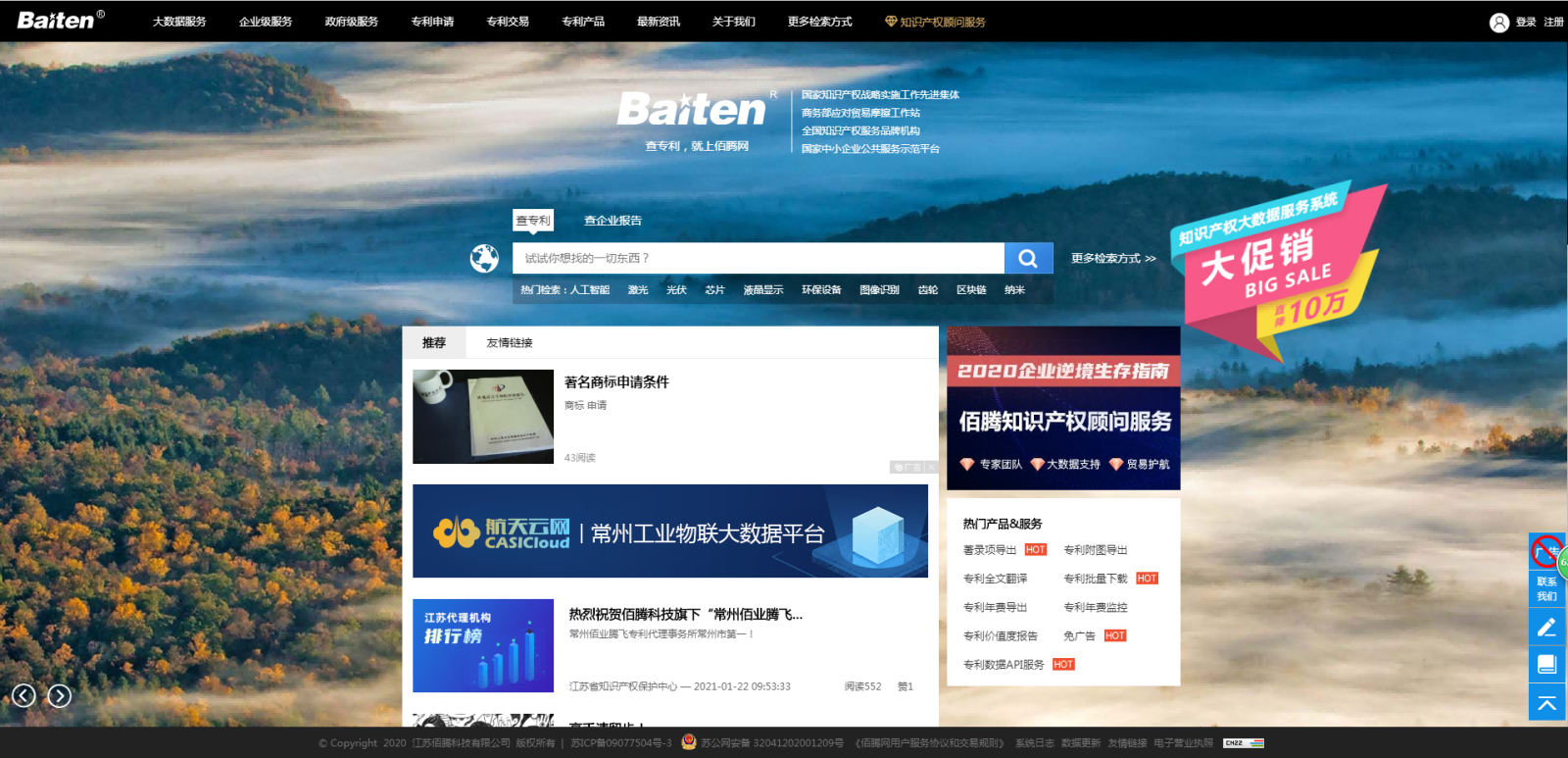Click 联系我们 in right sidebar

pos(1547,588)
